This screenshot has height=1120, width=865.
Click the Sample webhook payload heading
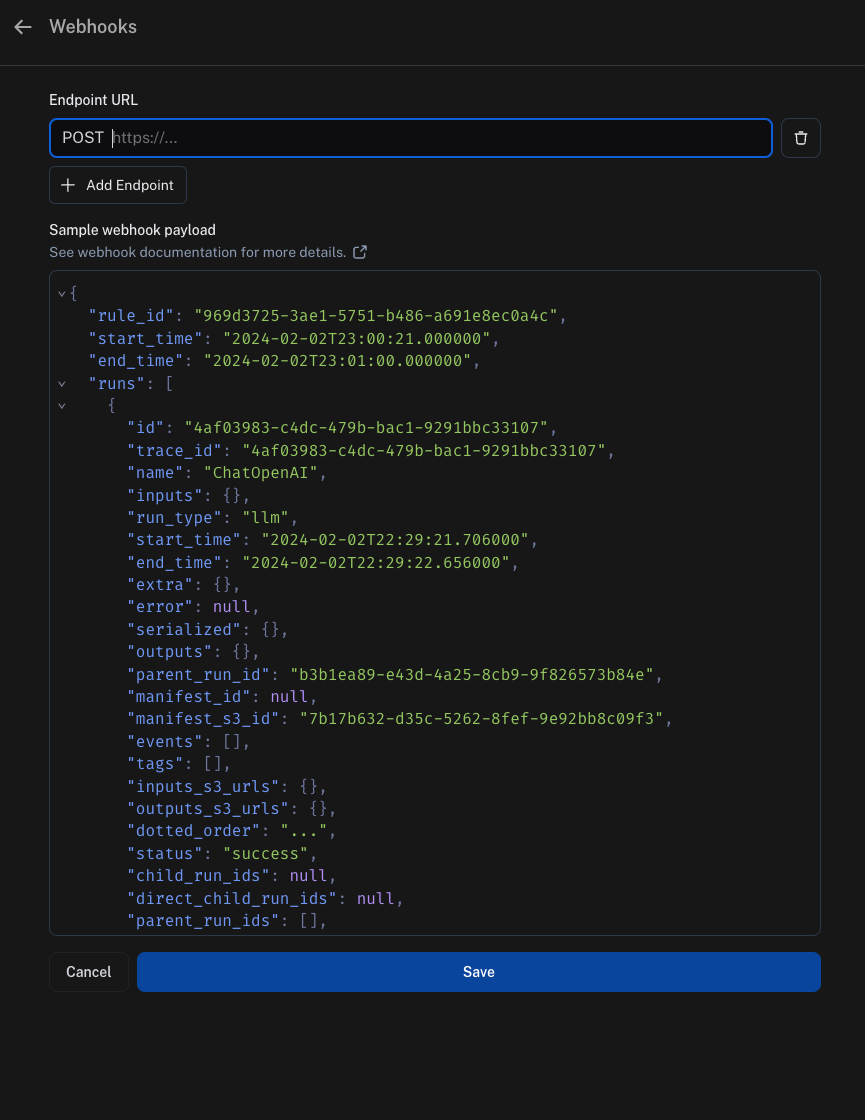point(132,230)
